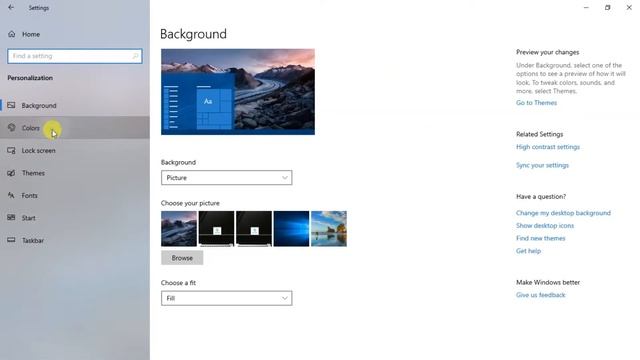Click the Browse button
This screenshot has width=640, height=360.
point(182,258)
